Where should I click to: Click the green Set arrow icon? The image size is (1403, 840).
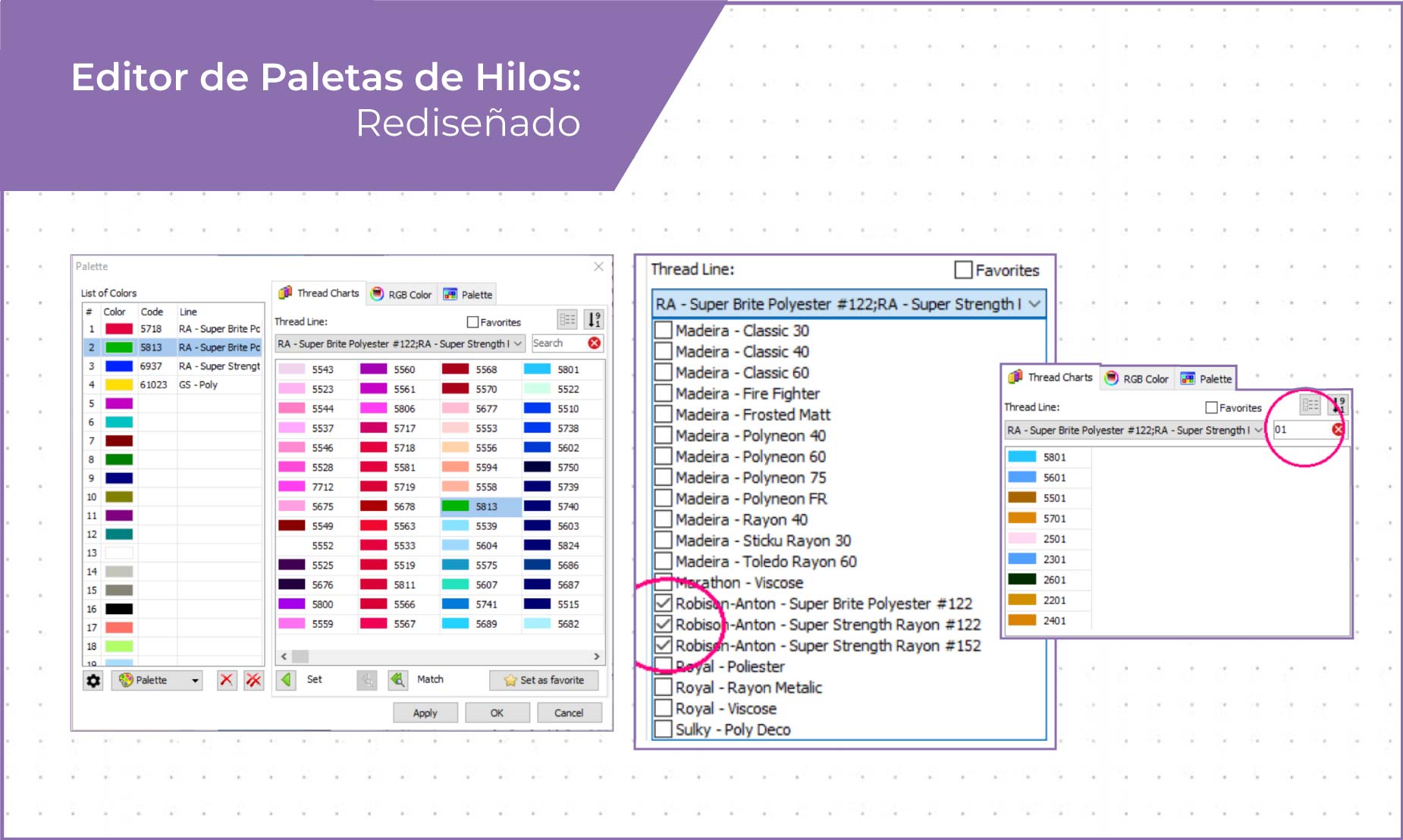pos(286,679)
